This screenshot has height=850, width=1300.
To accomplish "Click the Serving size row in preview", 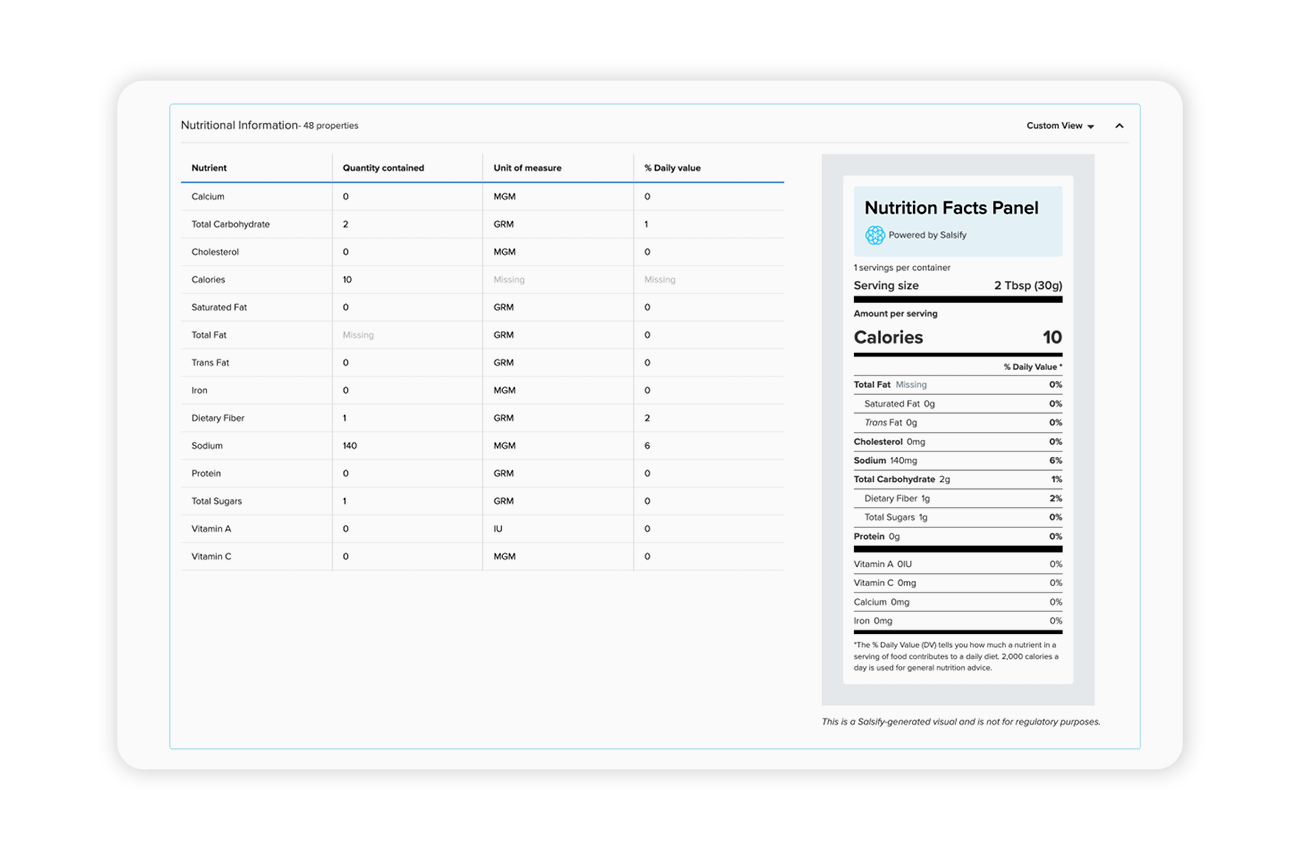I will tap(957, 285).
